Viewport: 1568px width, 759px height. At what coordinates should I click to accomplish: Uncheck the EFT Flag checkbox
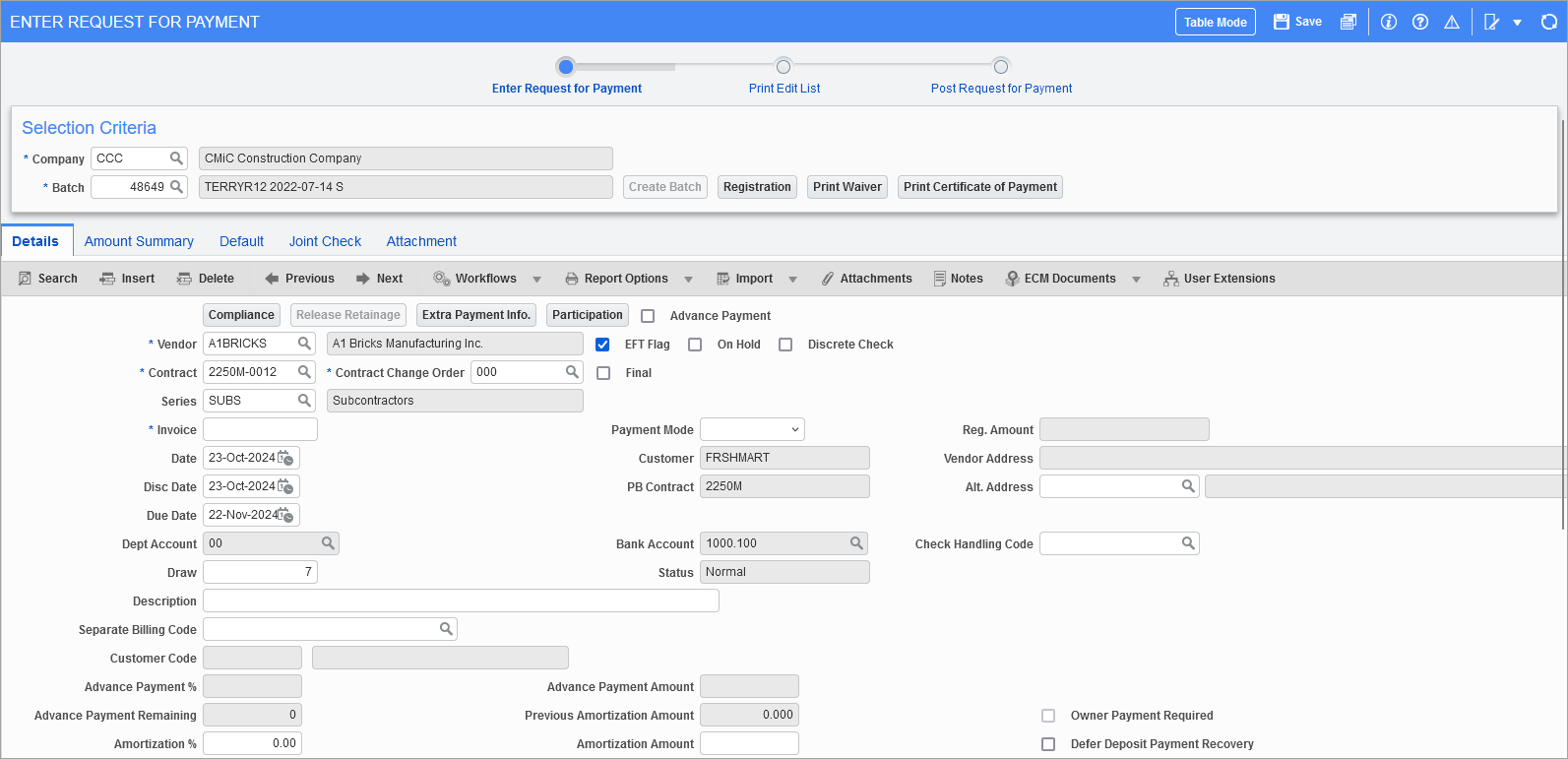tap(602, 345)
